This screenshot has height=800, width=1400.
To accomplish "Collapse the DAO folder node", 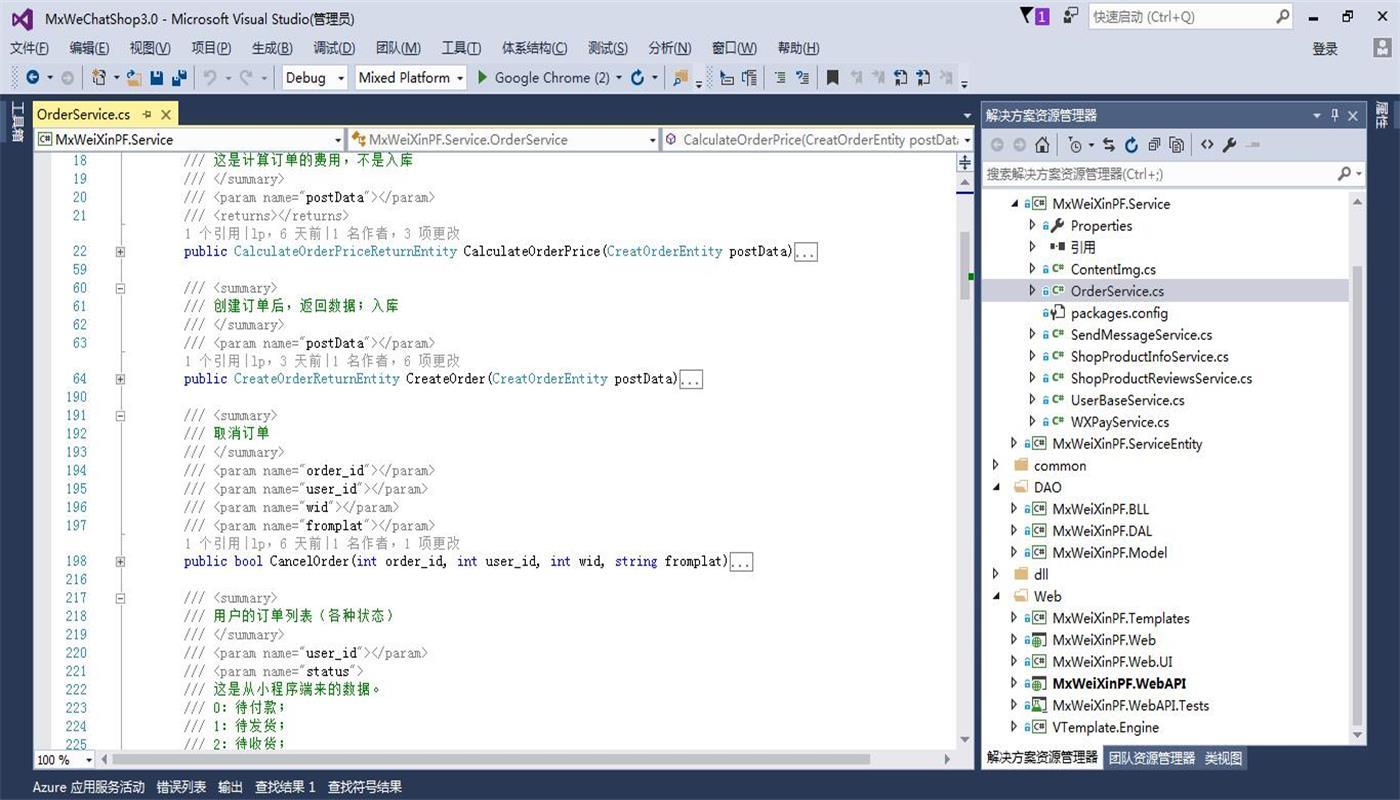I will pyautogui.click(x=995, y=487).
